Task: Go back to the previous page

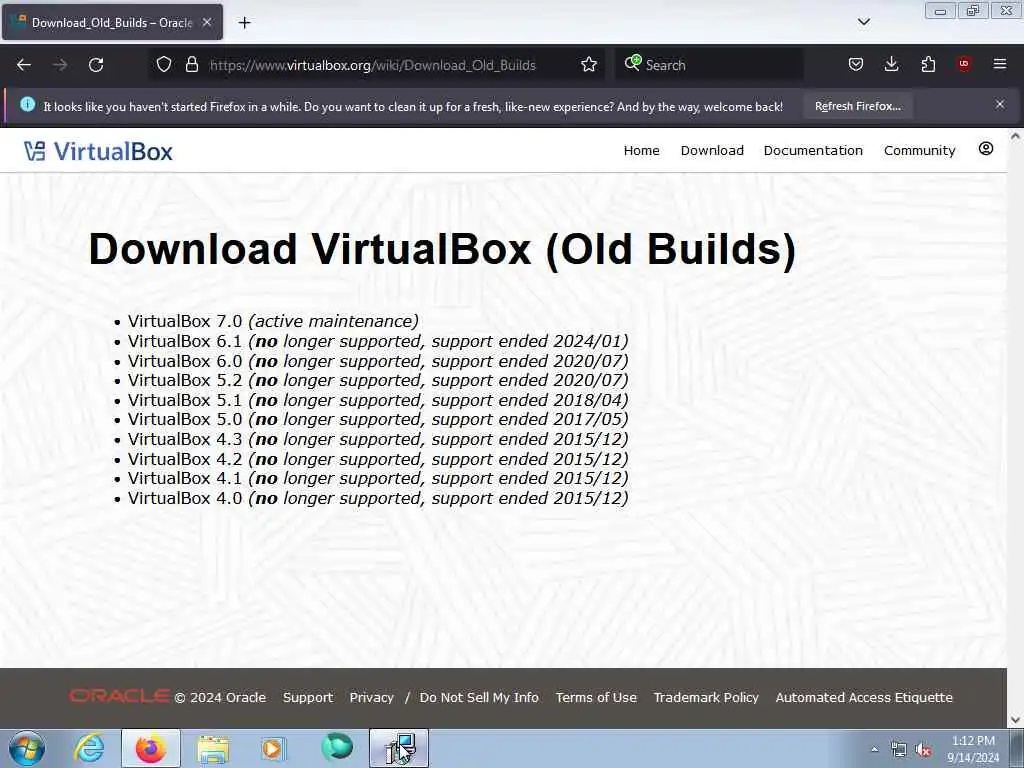Action: point(24,65)
